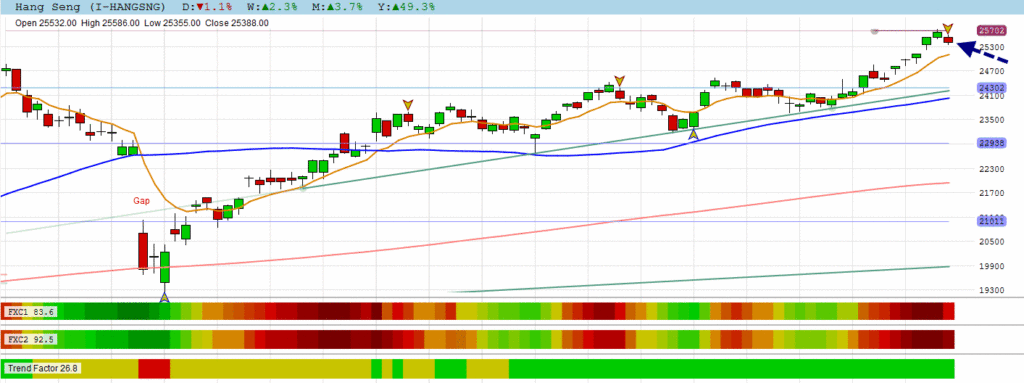Click the 'Open 25532.00' readout

coord(46,23)
